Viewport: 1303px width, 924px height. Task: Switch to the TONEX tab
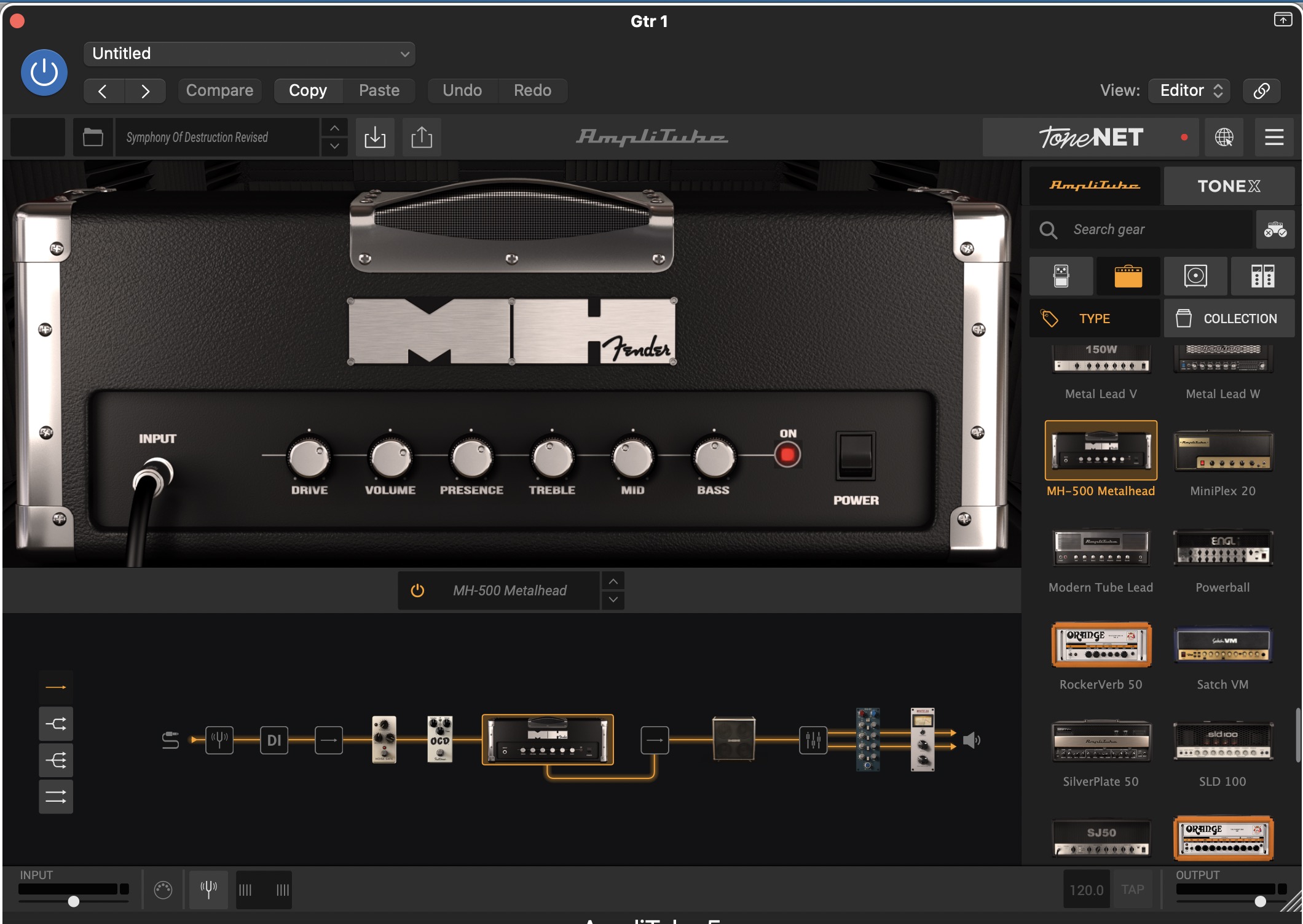[1229, 186]
